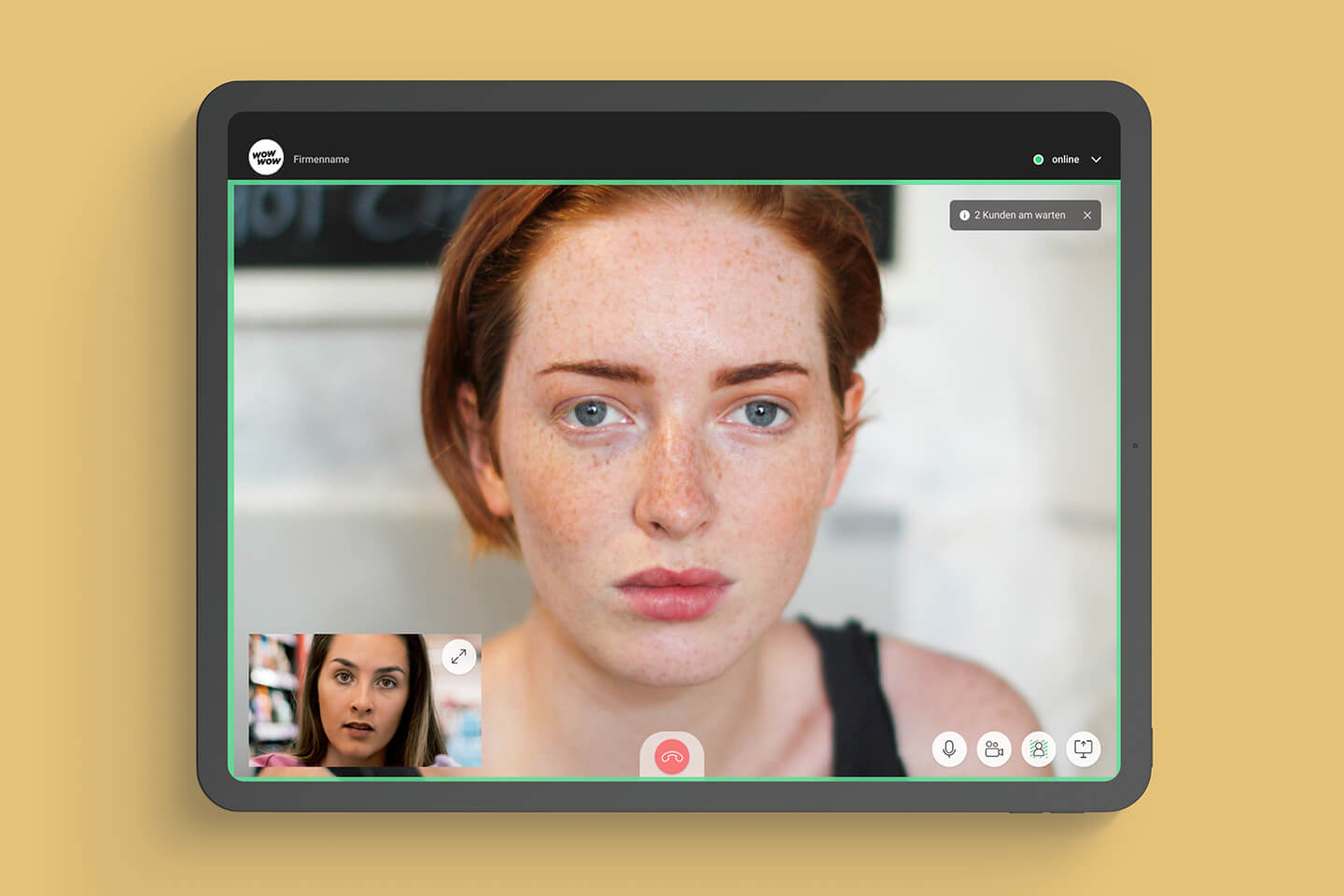Toggle the background blur effect
The width and height of the screenshot is (1344, 896).
(x=1038, y=749)
